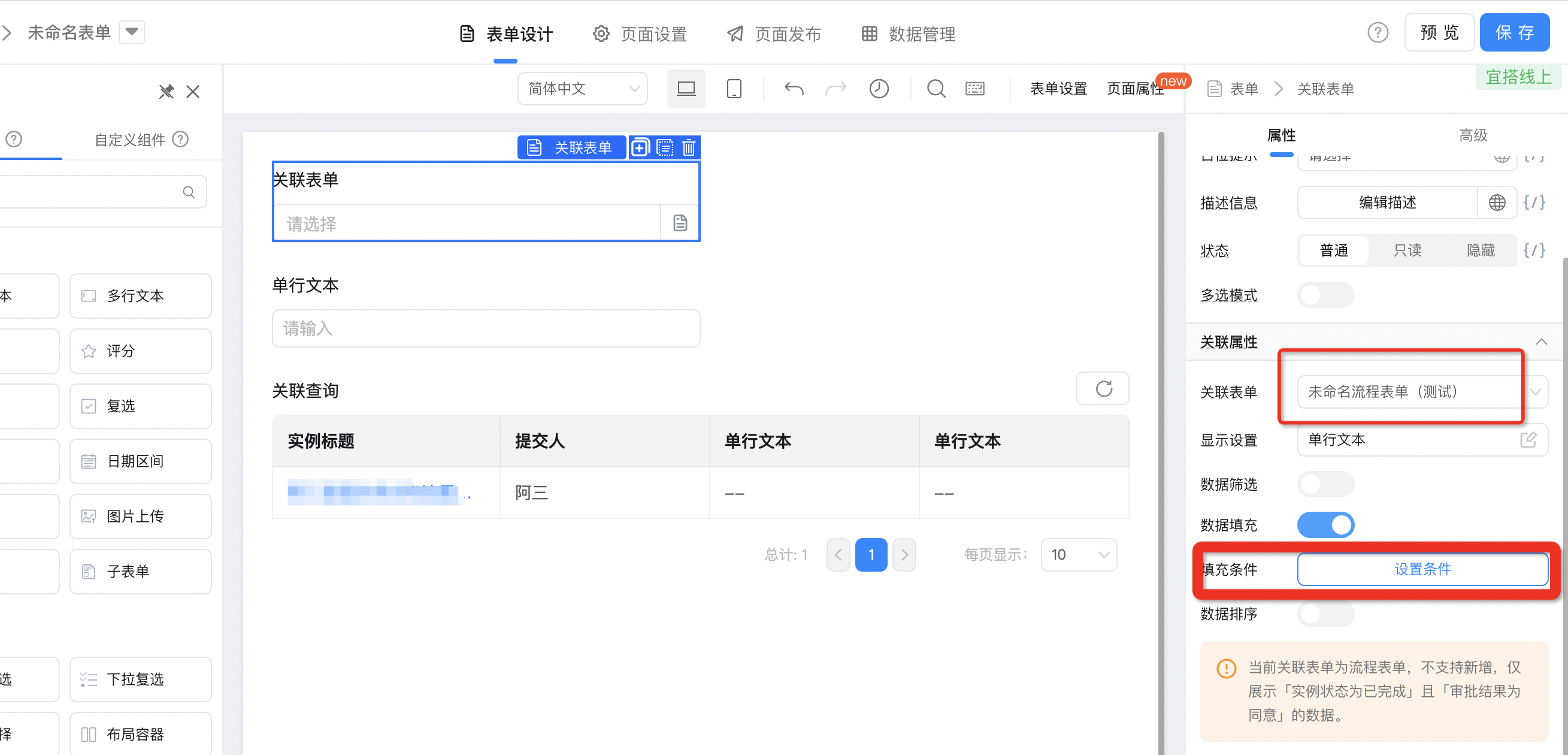Open the help question mark in header
The image size is (1568, 755).
1378,33
